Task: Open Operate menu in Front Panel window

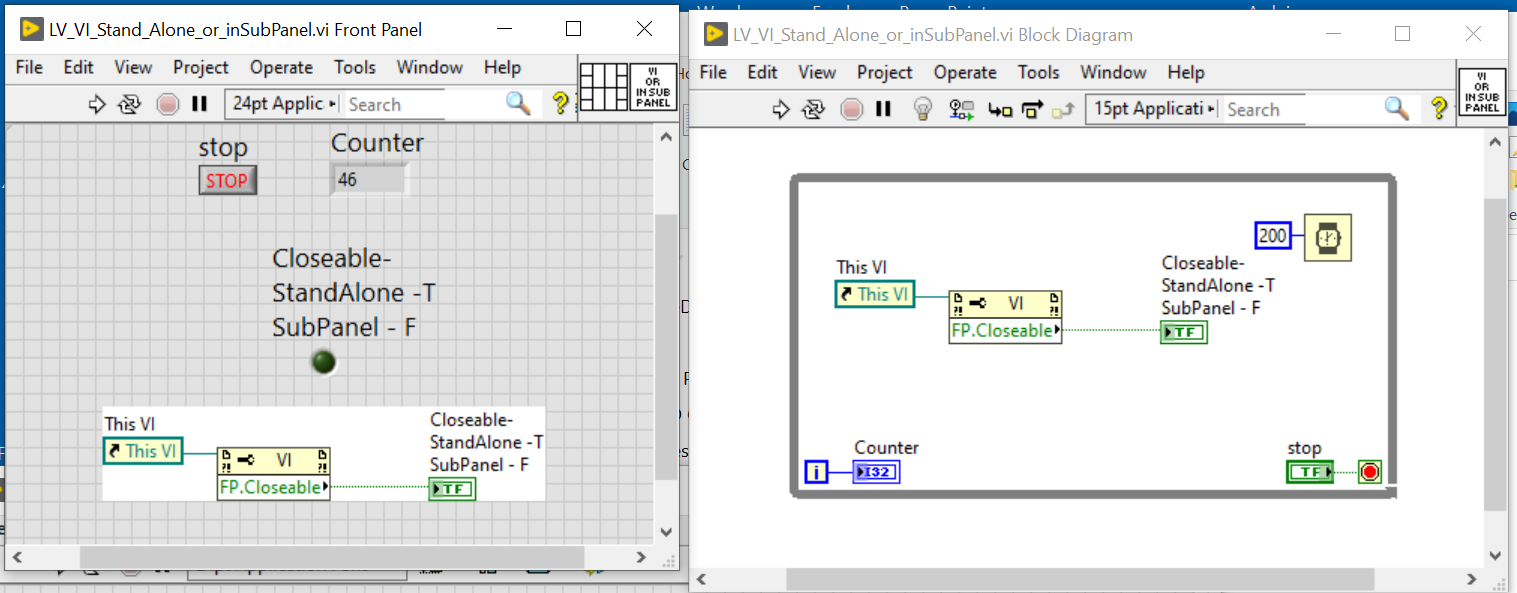Action: 281,67
